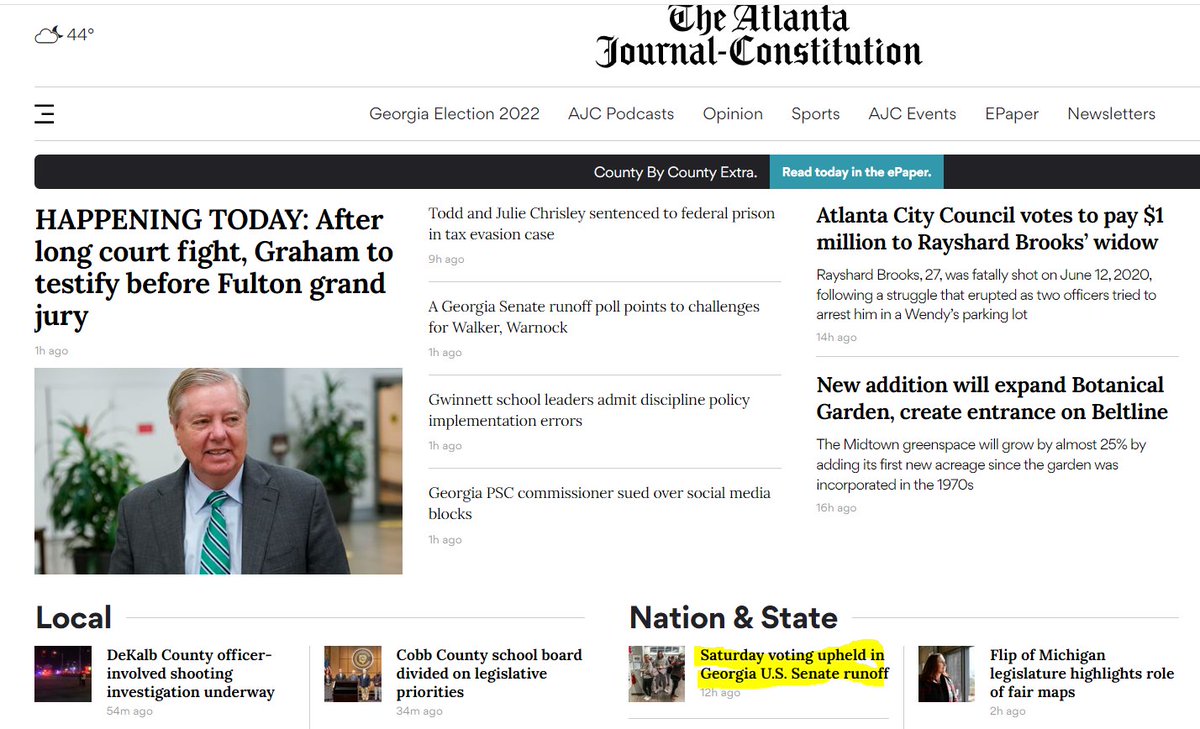Open Graham to testify headline story
Screen dimensions: 1200x729
click(214, 267)
